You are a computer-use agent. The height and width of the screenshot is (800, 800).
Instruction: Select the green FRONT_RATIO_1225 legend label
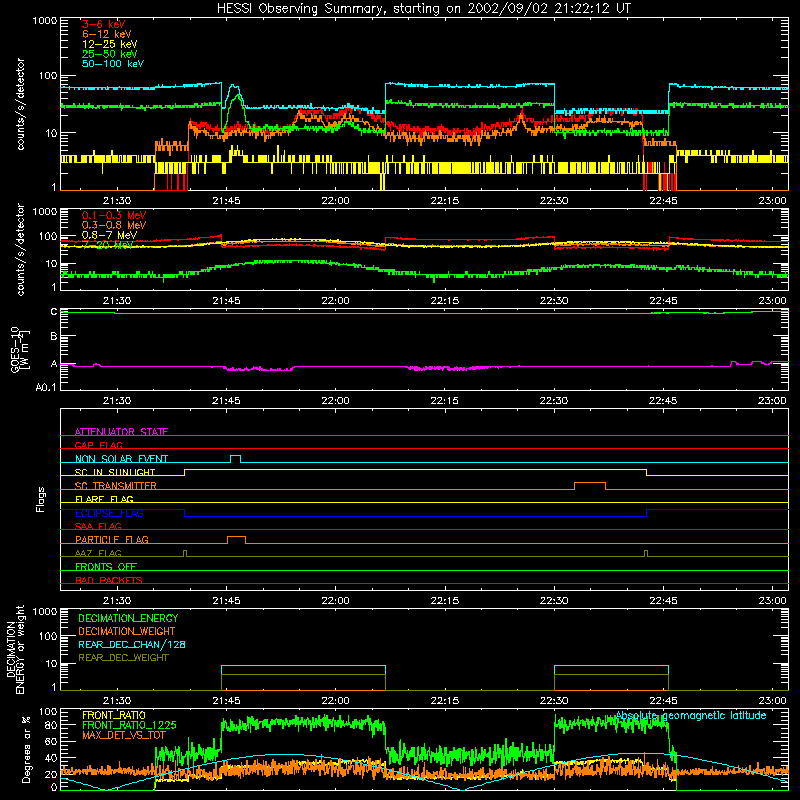tap(129, 725)
